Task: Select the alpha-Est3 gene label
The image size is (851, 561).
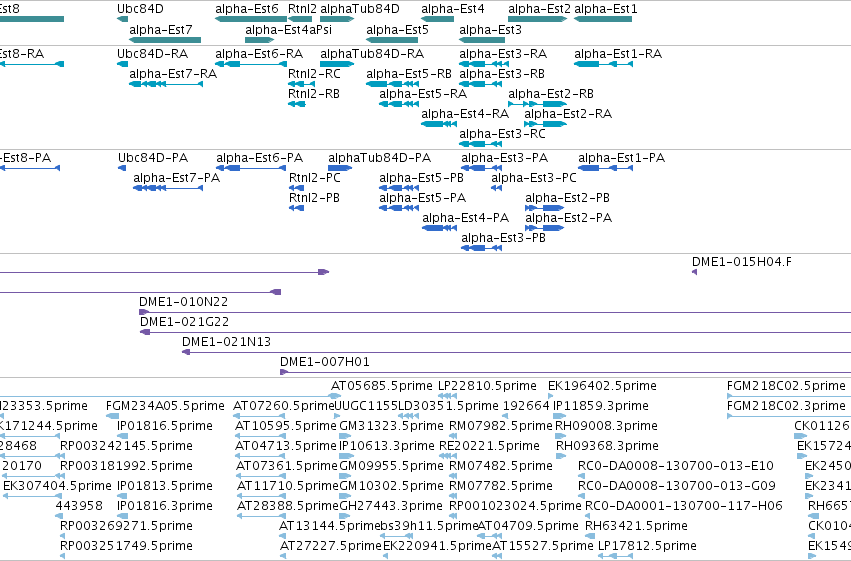Action: [490, 29]
